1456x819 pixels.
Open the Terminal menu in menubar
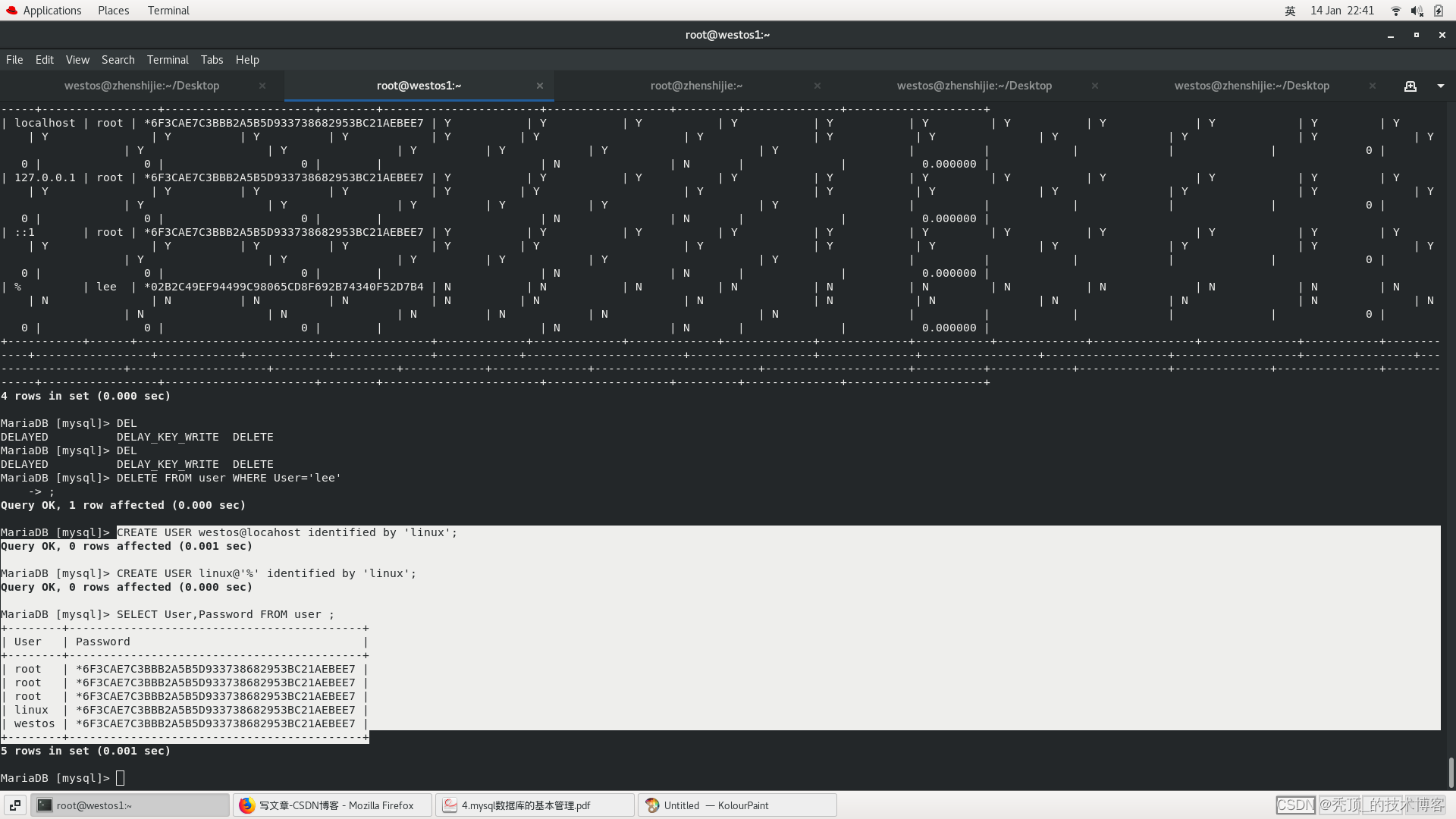(x=168, y=60)
